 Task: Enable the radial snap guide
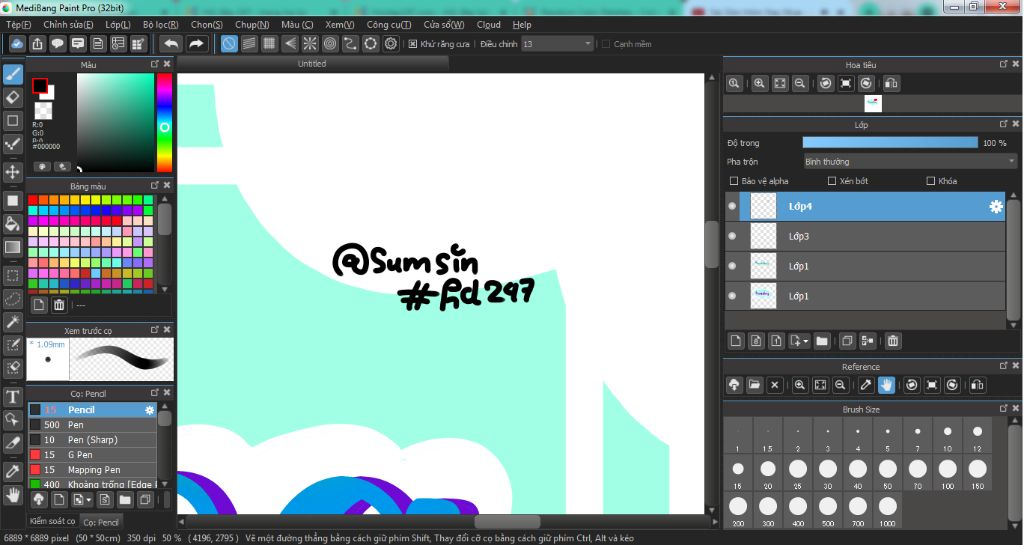(x=310, y=44)
